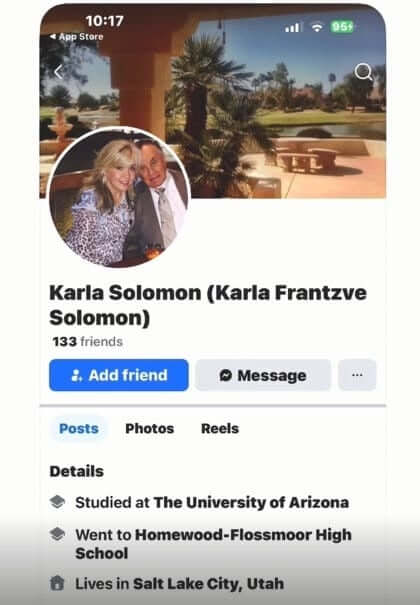Click the home icon beside Lives in
Screen dimensions: 420x605
point(57,583)
